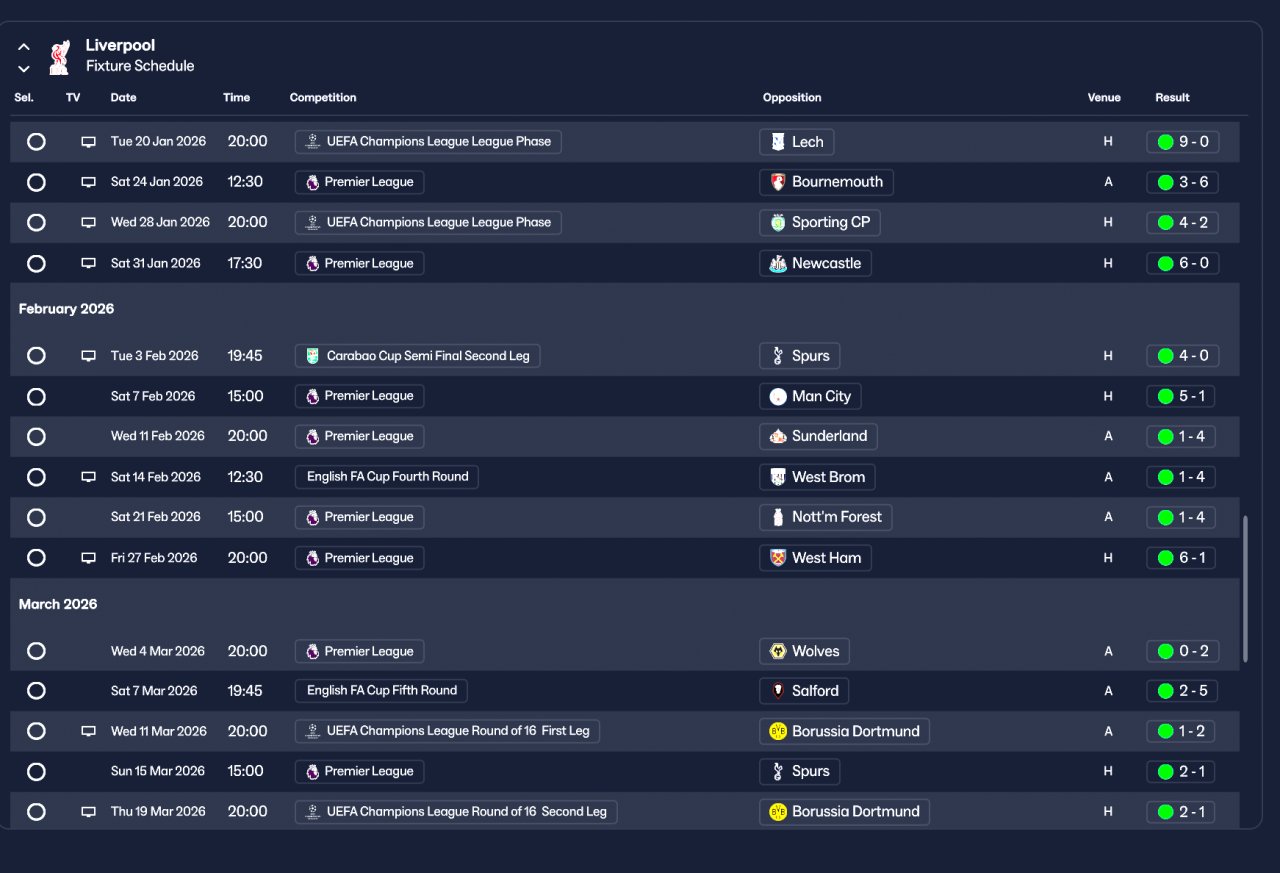The width and height of the screenshot is (1280, 873).
Task: Click the Lech club badge
Action: pos(778,142)
